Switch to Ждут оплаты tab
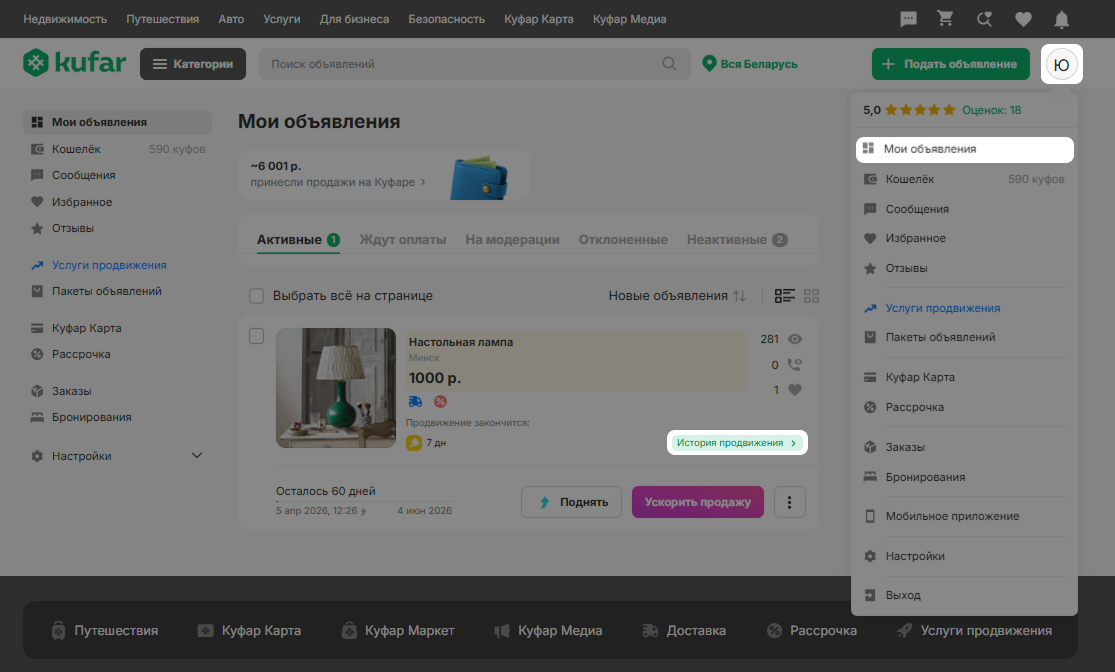 tap(402, 240)
